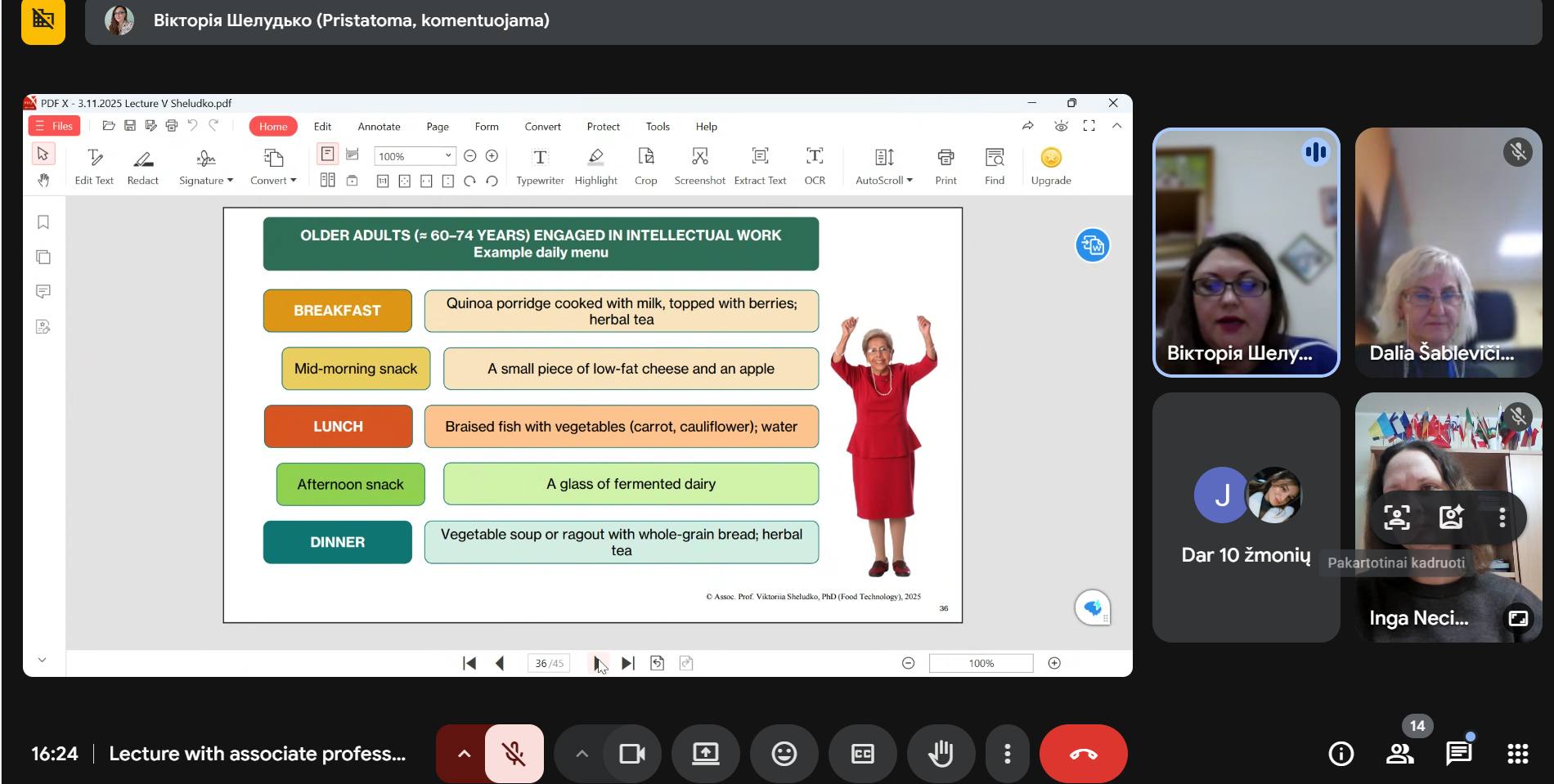Open the meeting chat panel
Image resolution: width=1554 pixels, height=784 pixels.
[x=1458, y=754]
